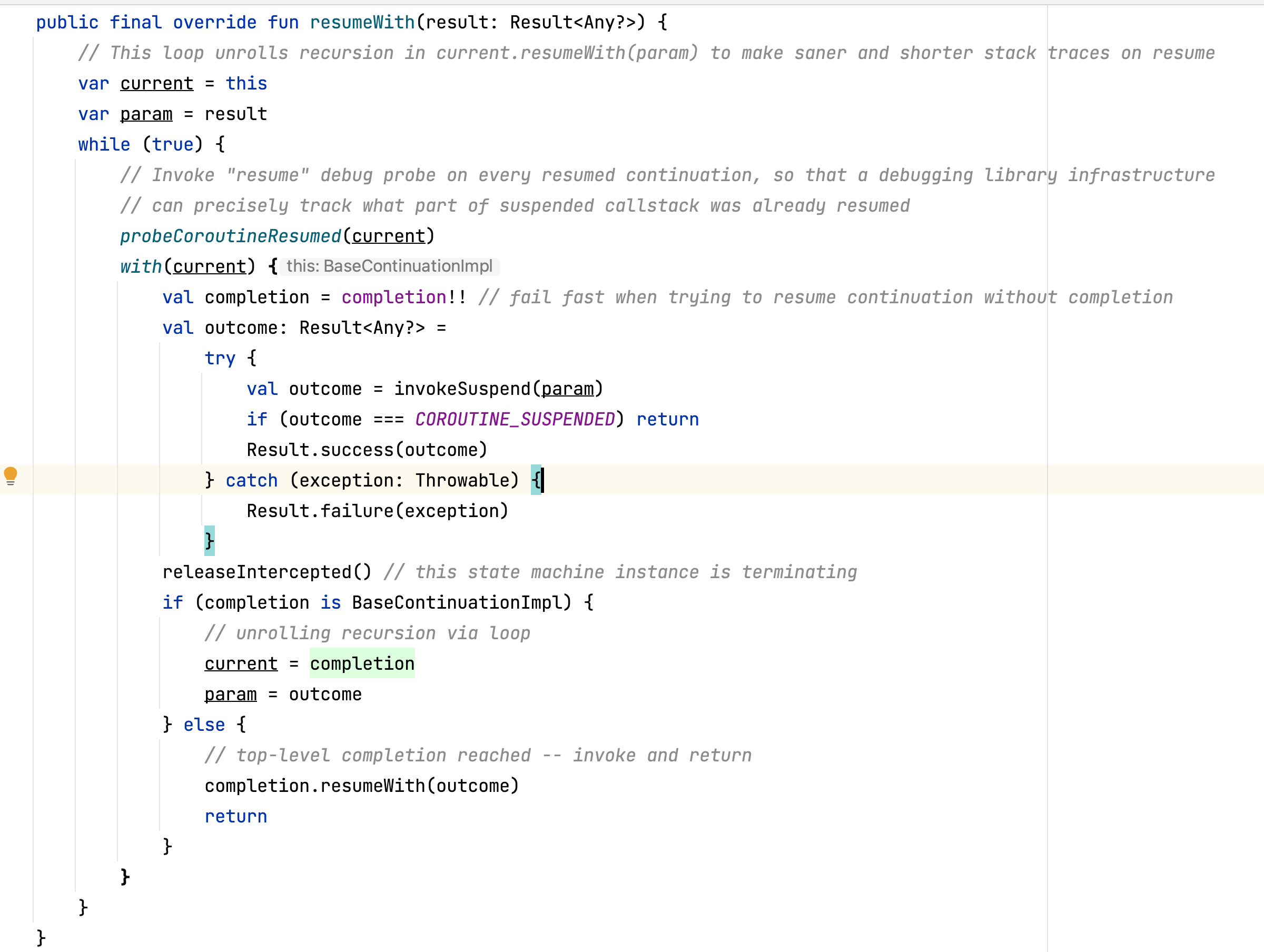1264x952 pixels.
Task: Click the 'else' keyword
Action: pyautogui.click(x=204, y=725)
